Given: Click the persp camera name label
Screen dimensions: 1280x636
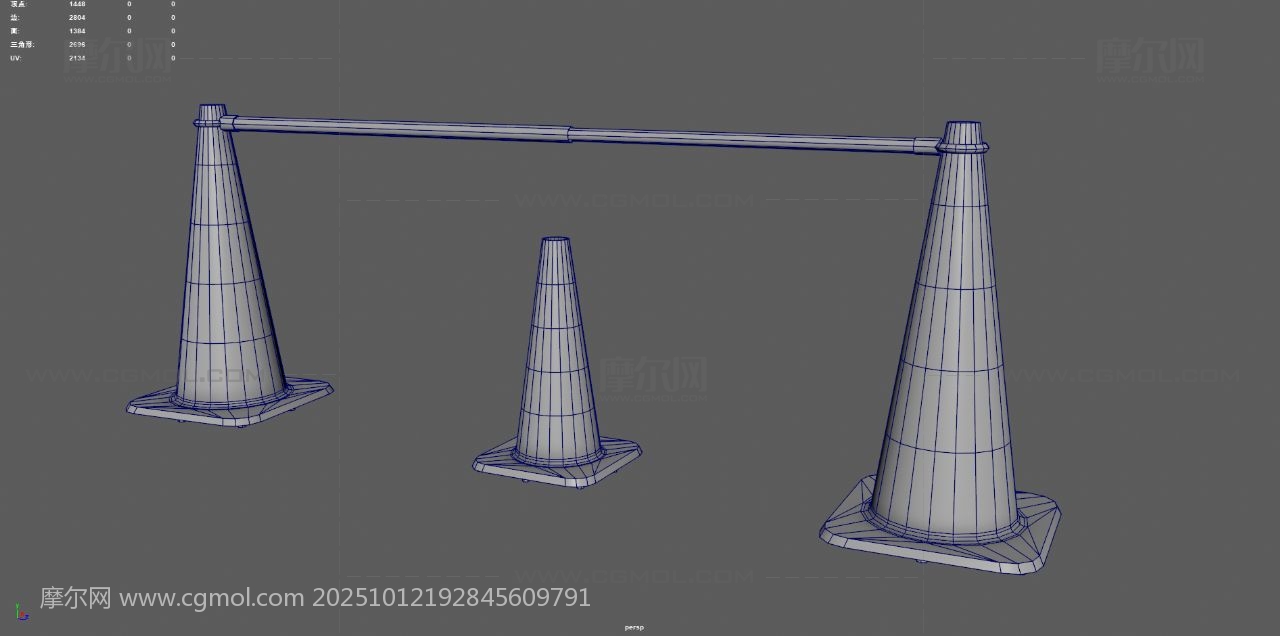Looking at the screenshot, I should point(634,628).
